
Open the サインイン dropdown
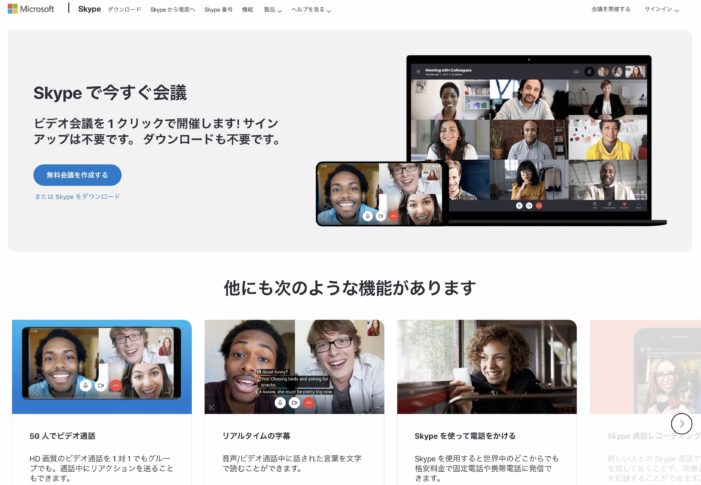661,9
